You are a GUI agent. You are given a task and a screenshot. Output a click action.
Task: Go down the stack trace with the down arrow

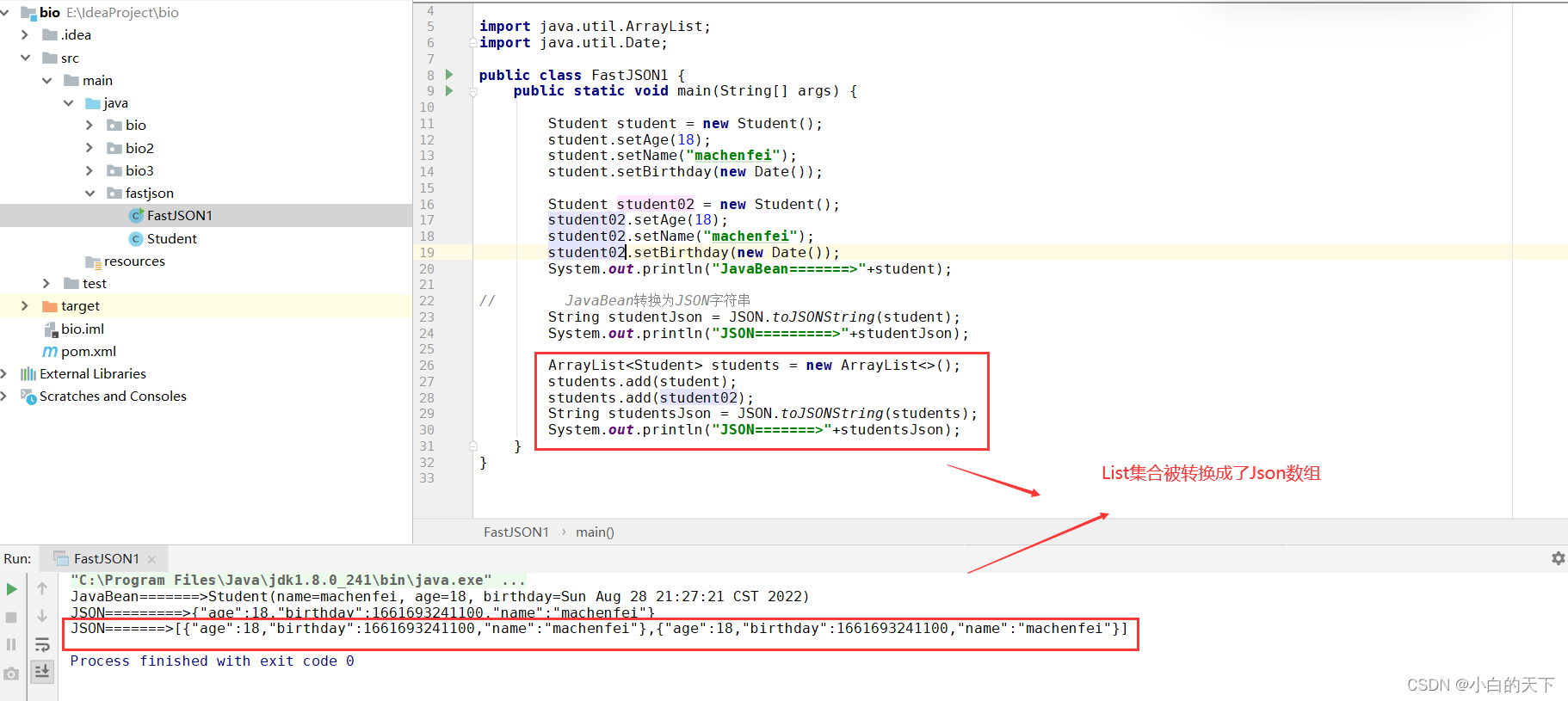[x=42, y=617]
